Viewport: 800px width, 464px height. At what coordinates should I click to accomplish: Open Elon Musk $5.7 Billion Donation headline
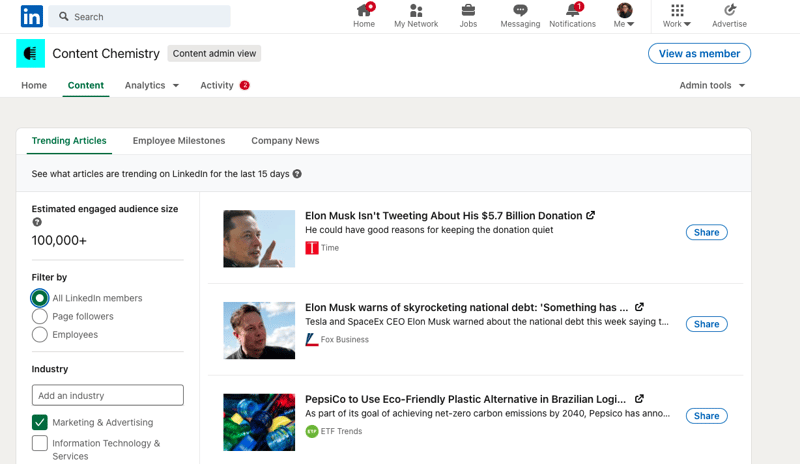click(443, 215)
